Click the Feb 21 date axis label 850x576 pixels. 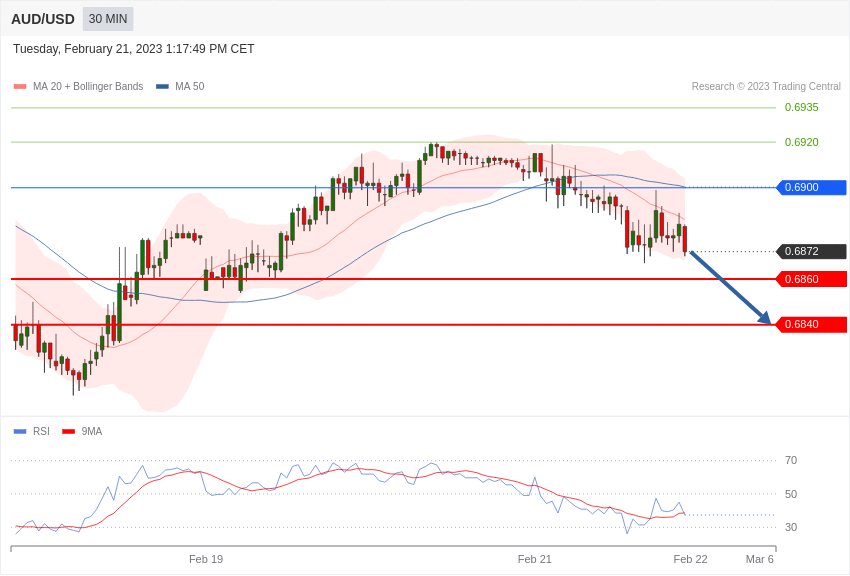(x=535, y=559)
